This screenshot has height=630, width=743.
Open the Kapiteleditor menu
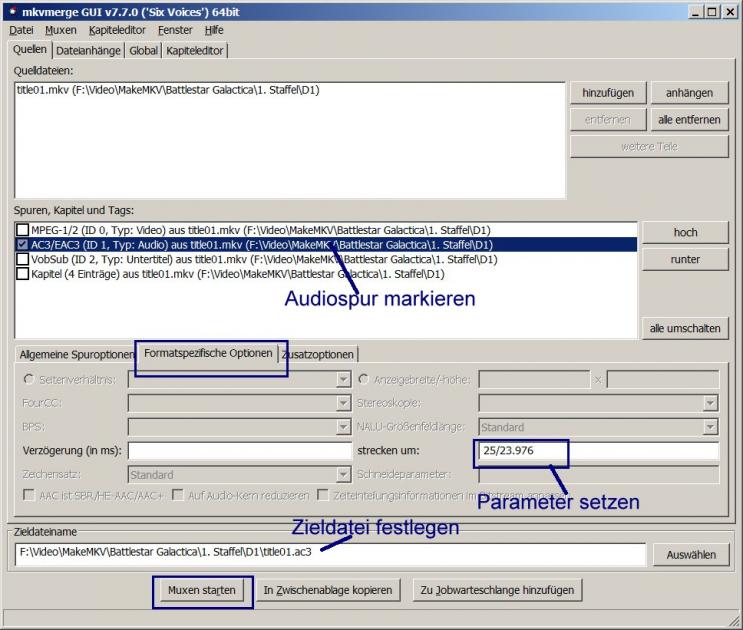[117, 30]
